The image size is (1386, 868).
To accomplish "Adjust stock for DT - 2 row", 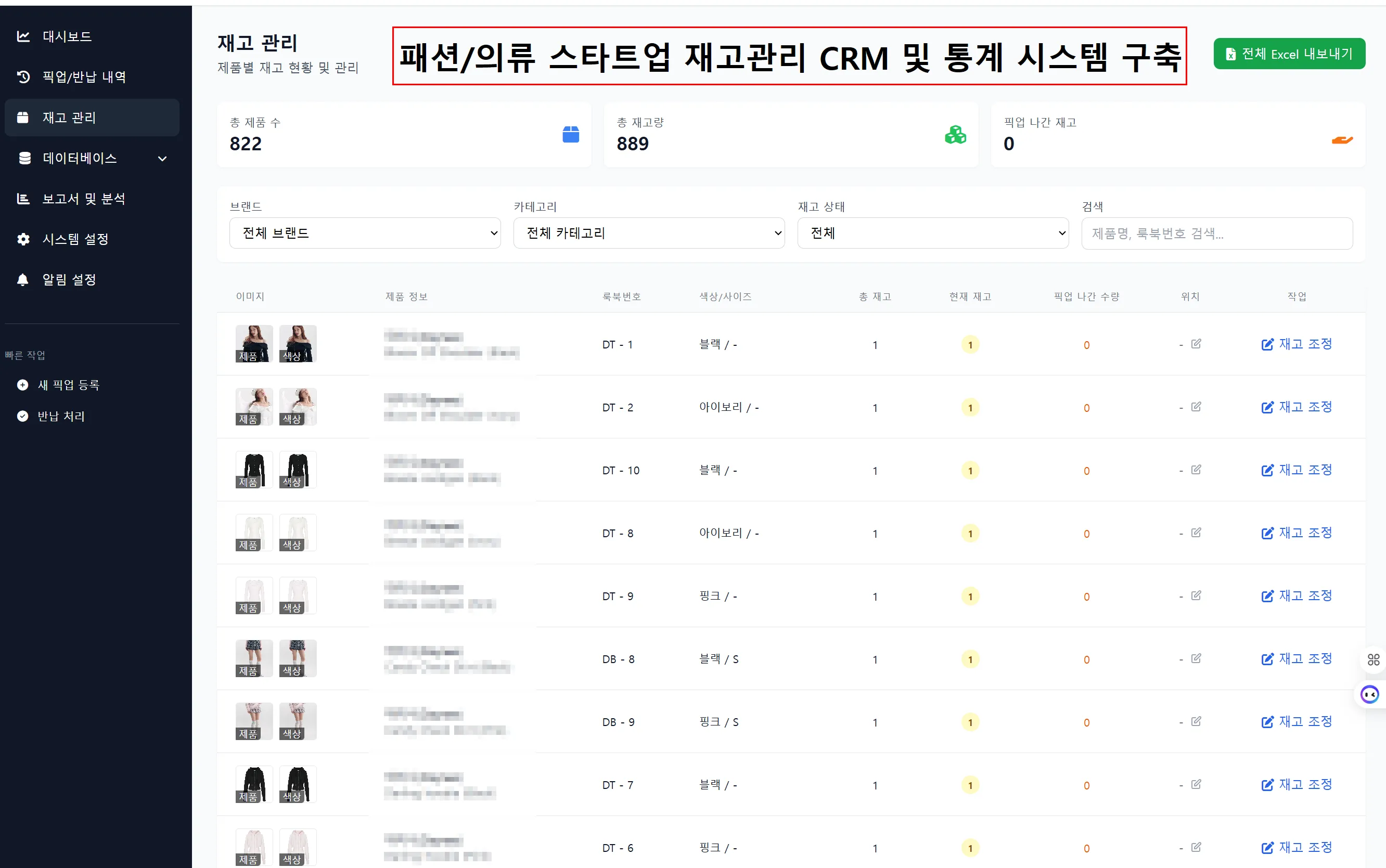I will click(1297, 408).
